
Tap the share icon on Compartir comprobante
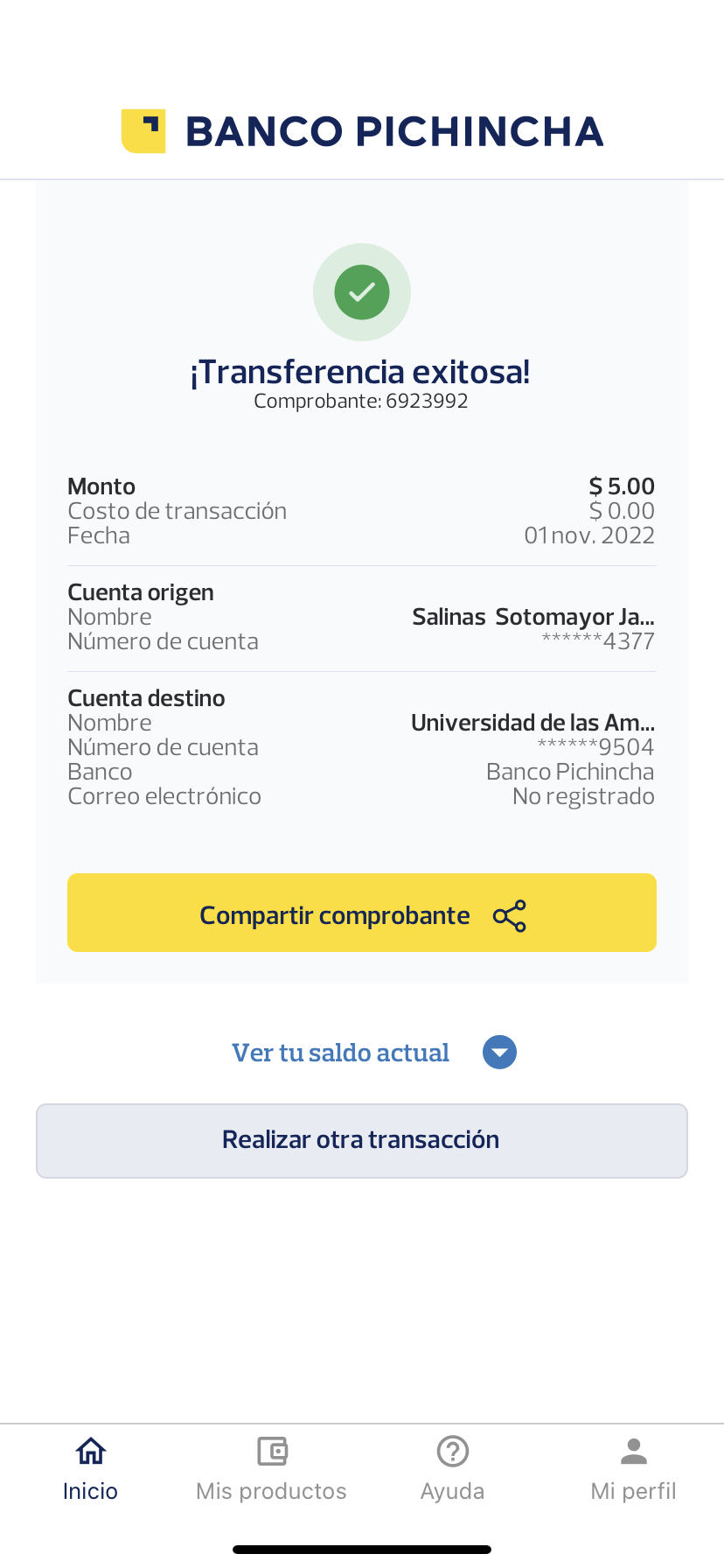pyautogui.click(x=510, y=916)
